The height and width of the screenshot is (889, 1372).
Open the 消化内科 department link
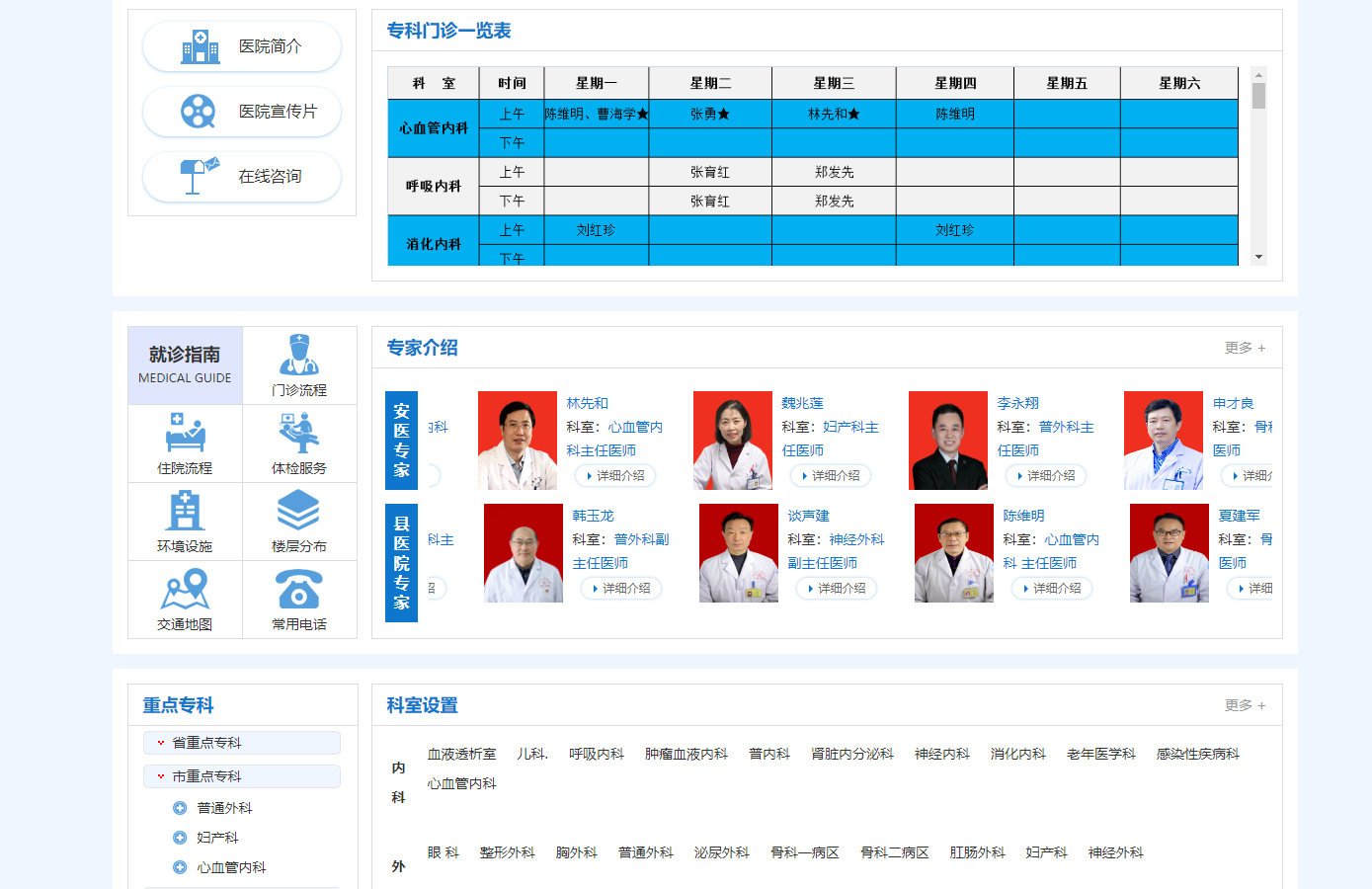1018,754
